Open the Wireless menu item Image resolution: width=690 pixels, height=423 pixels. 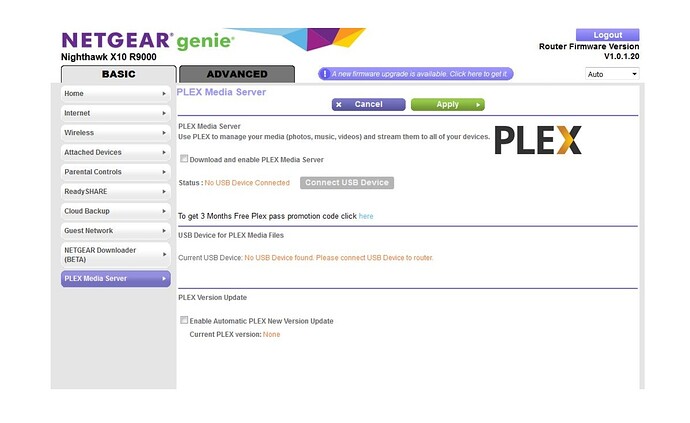click(116, 132)
